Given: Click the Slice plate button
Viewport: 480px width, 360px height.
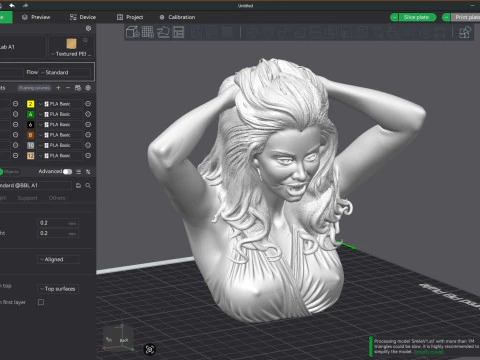Looking at the screenshot, I should pyautogui.click(x=417, y=17).
